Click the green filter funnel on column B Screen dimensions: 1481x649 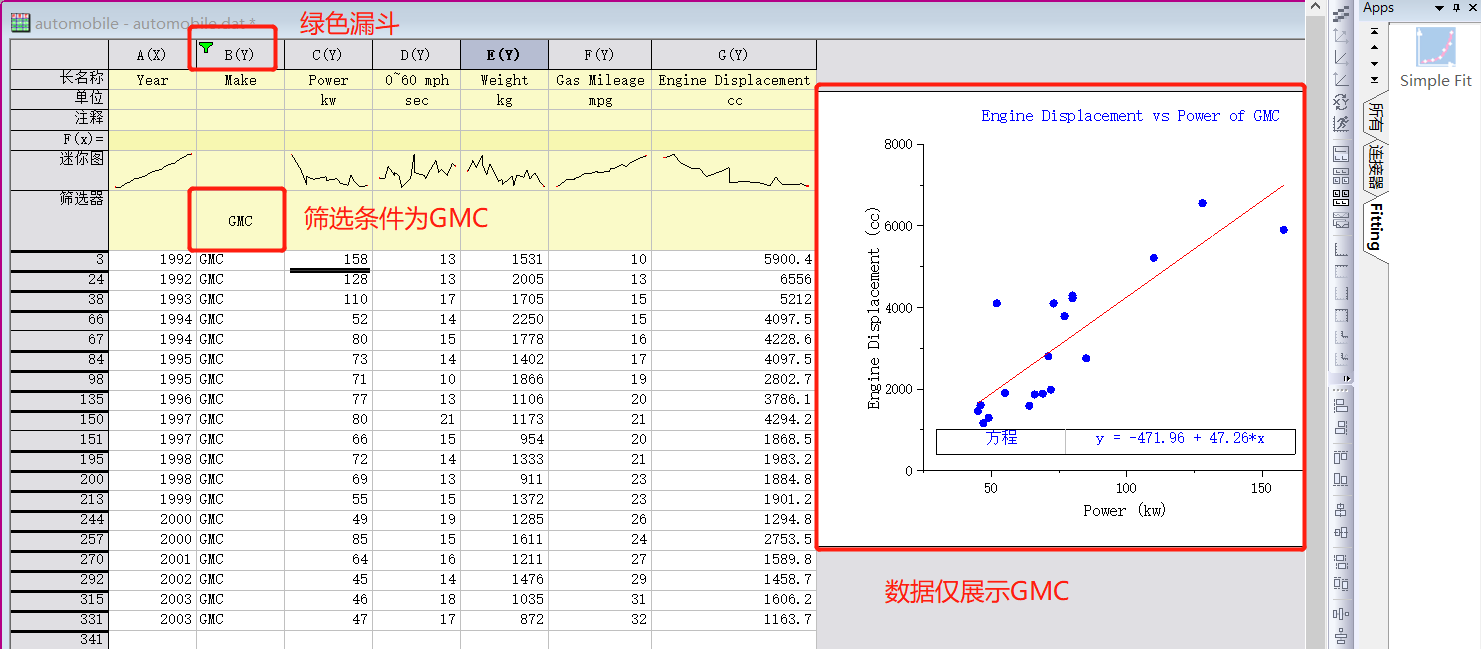(206, 46)
